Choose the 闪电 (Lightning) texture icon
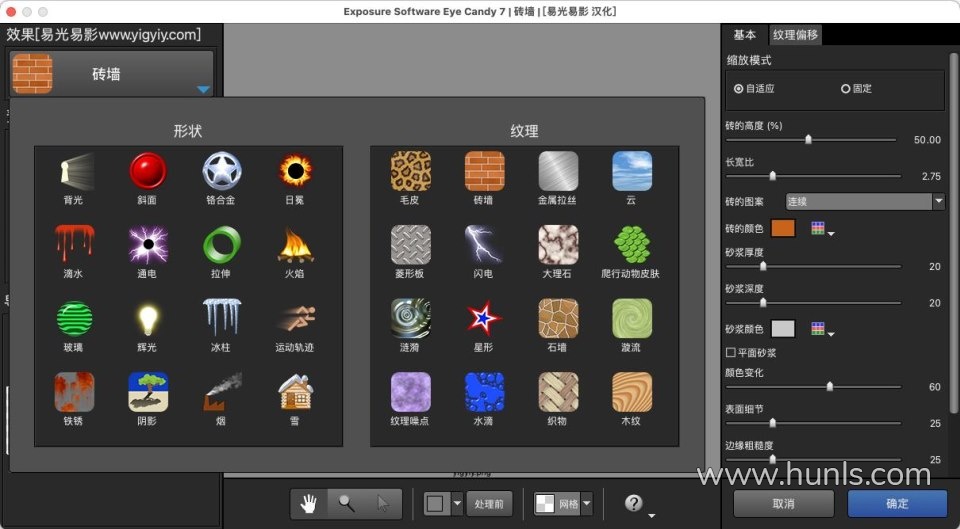The height and width of the screenshot is (529, 960). click(x=484, y=245)
